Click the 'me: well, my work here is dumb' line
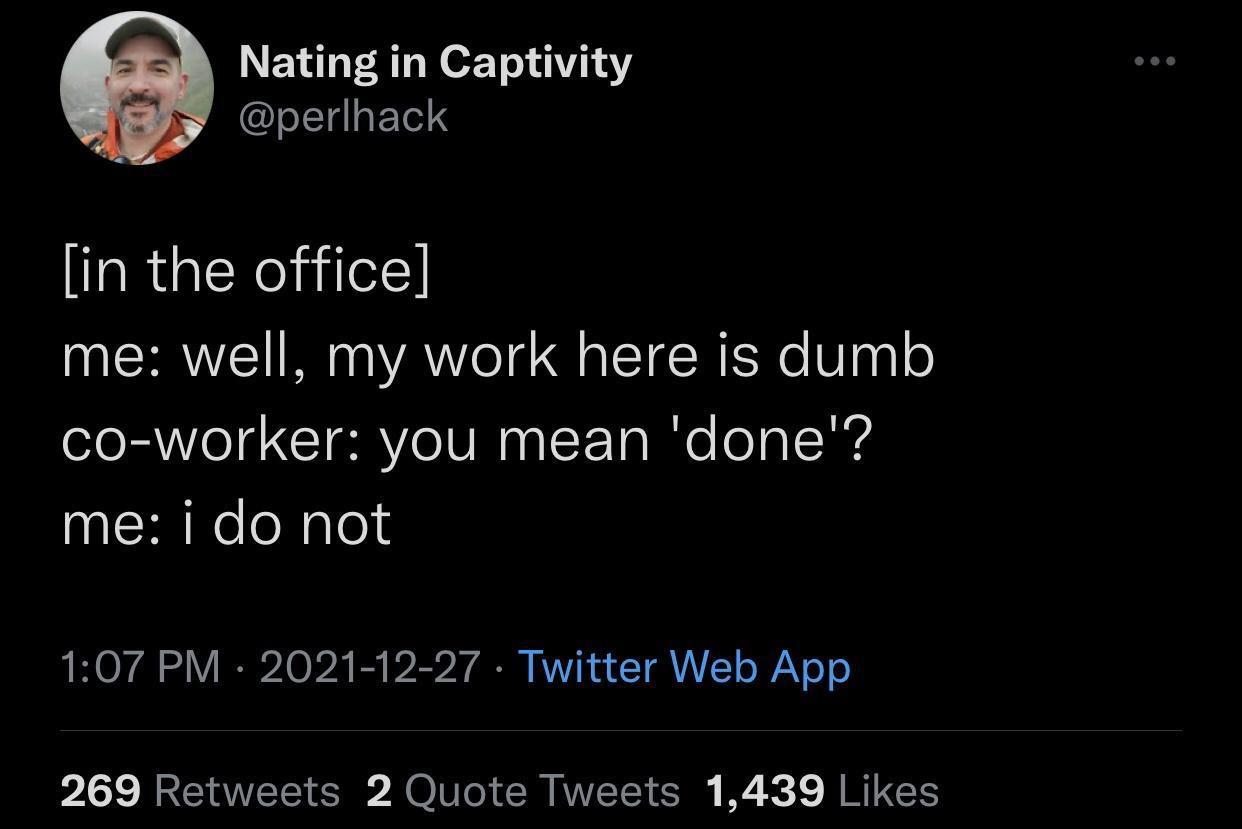The width and height of the screenshot is (1242, 829). click(x=497, y=354)
